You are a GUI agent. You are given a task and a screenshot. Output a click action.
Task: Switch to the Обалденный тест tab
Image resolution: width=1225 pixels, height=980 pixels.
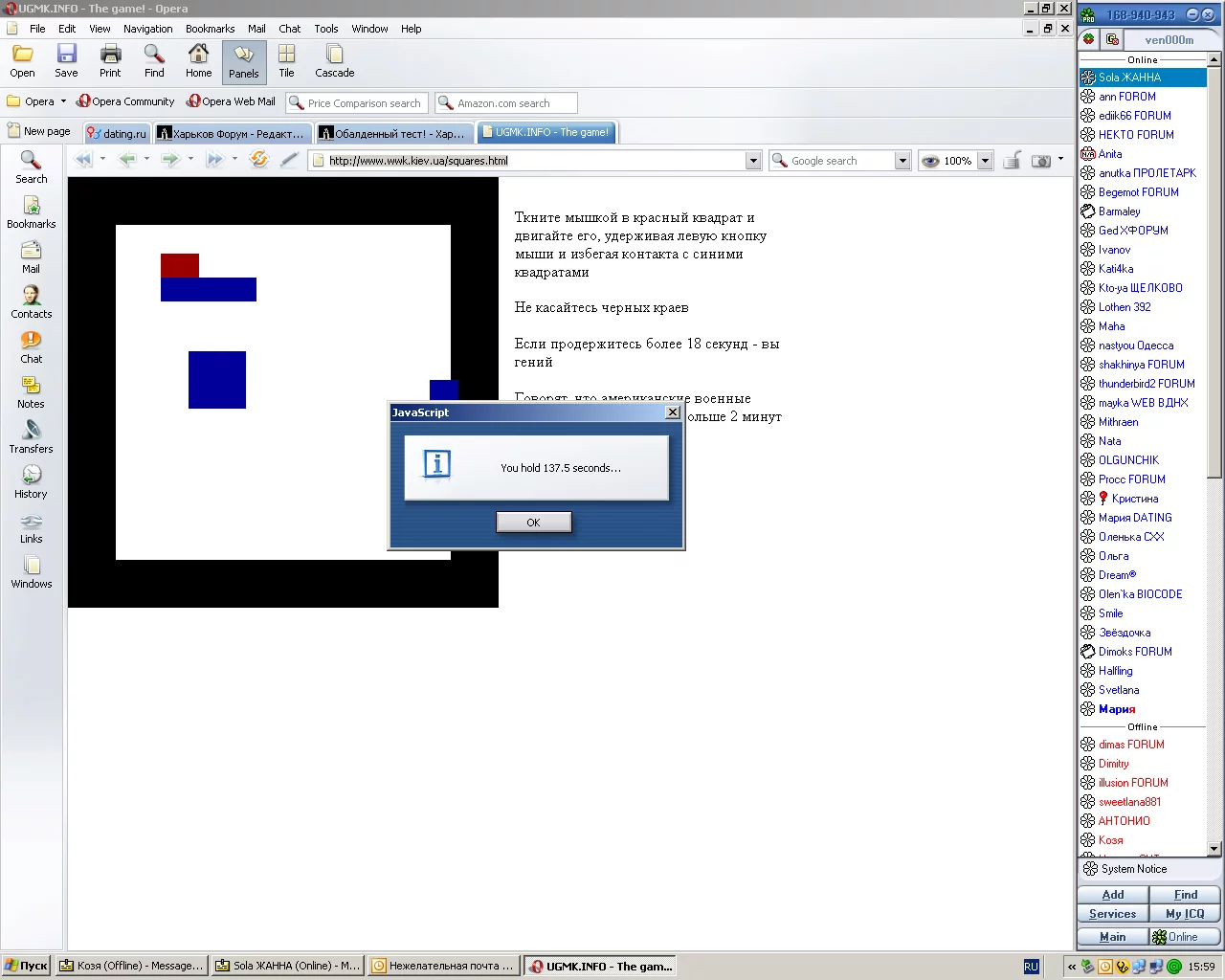[395, 133]
